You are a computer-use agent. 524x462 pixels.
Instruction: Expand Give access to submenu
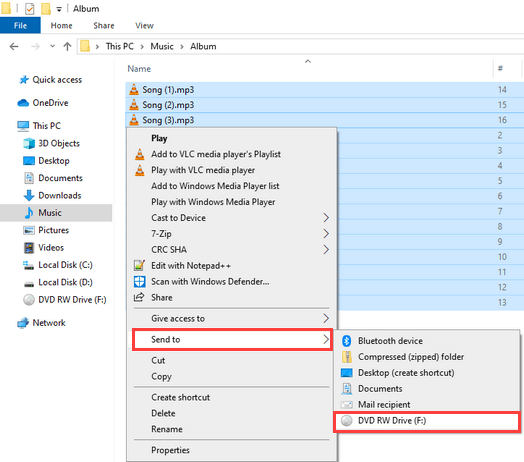231,318
